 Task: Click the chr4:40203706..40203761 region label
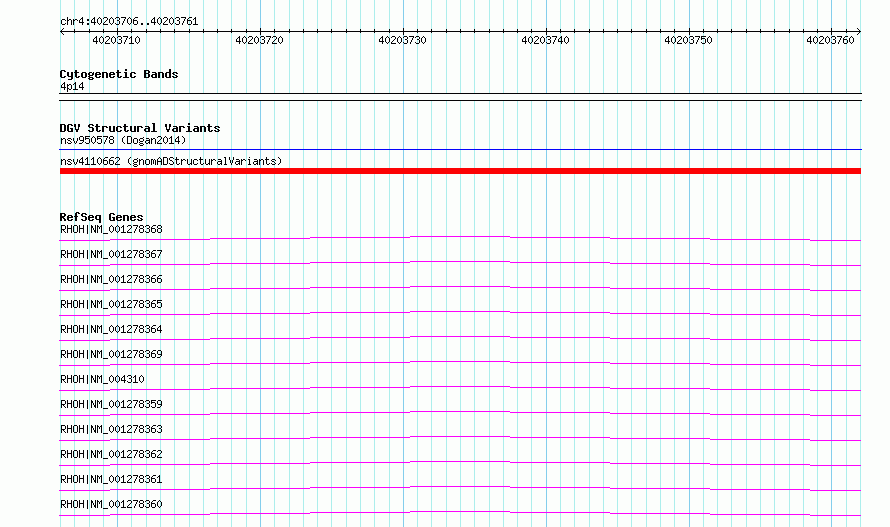tap(129, 21)
